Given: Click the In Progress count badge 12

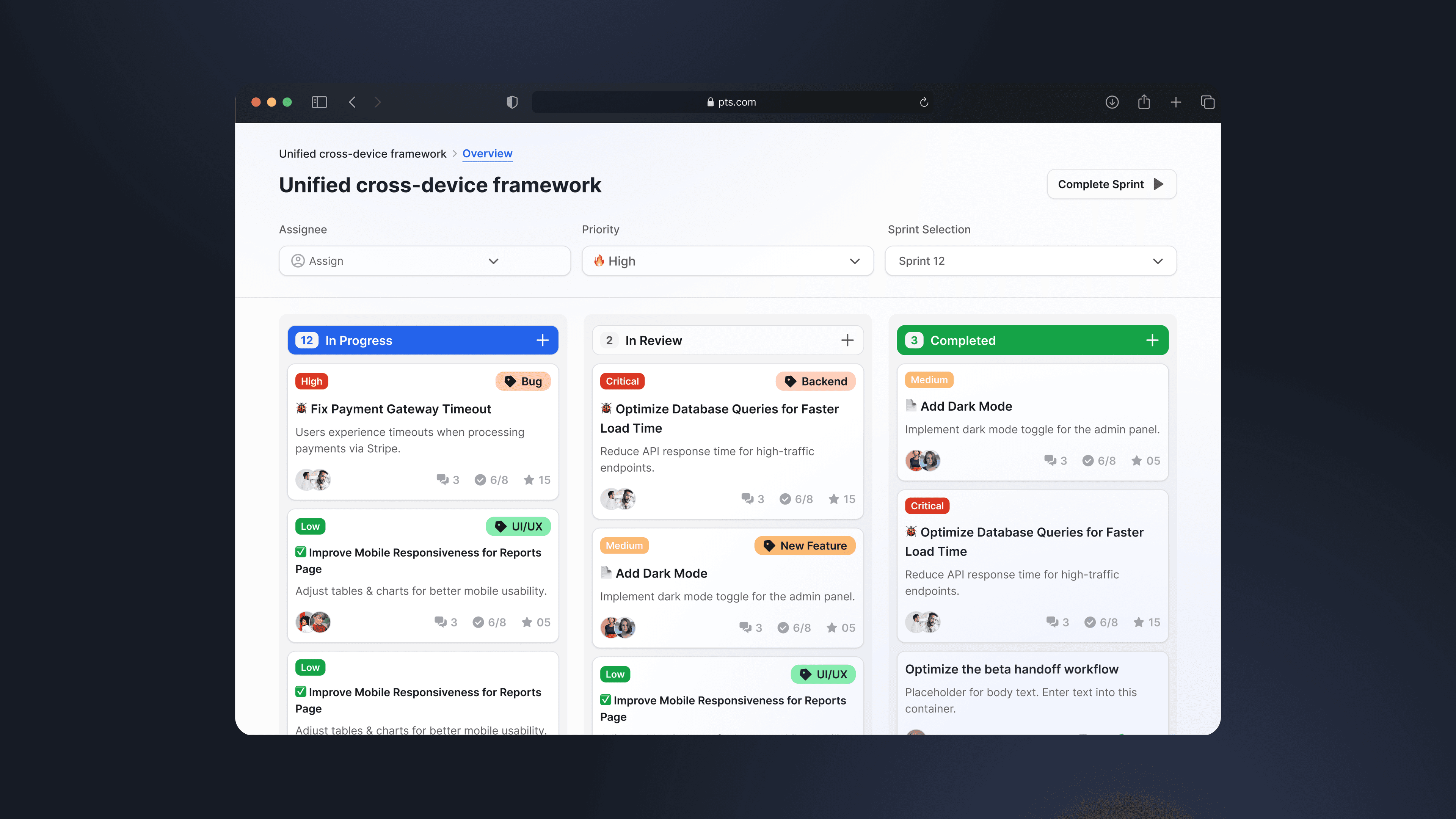Looking at the screenshot, I should point(306,340).
